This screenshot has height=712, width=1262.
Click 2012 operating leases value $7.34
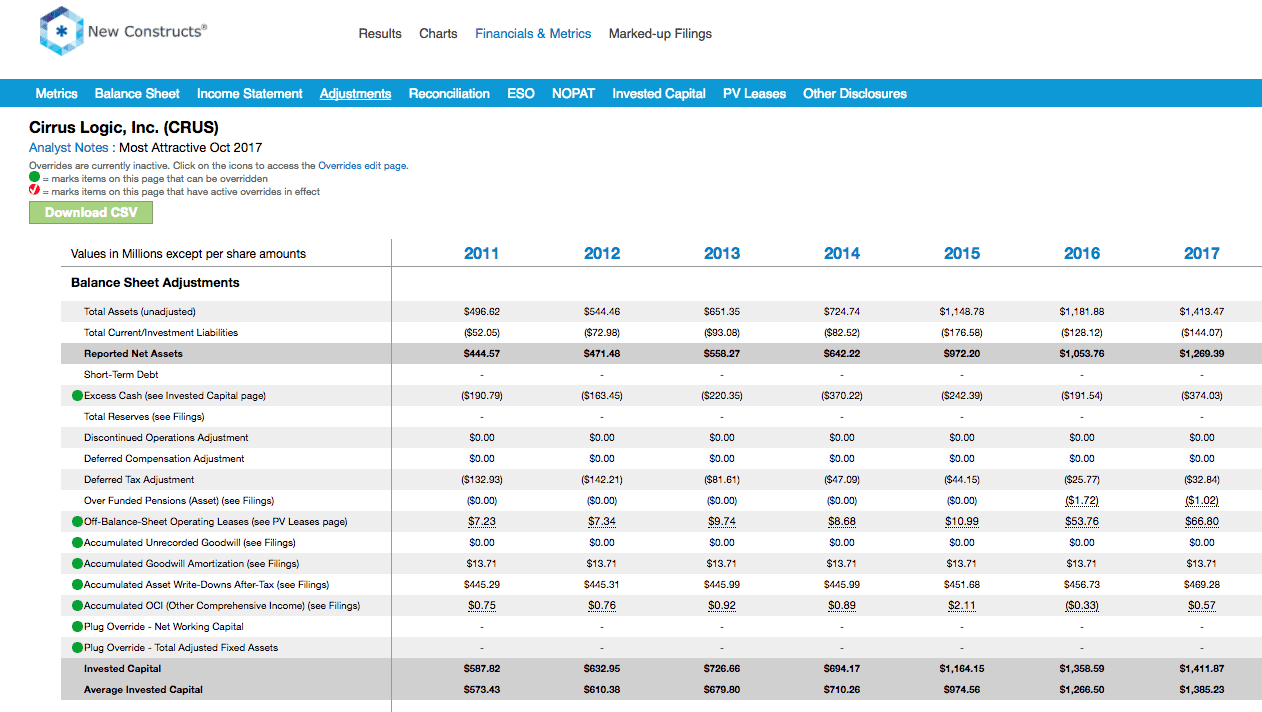tap(602, 522)
